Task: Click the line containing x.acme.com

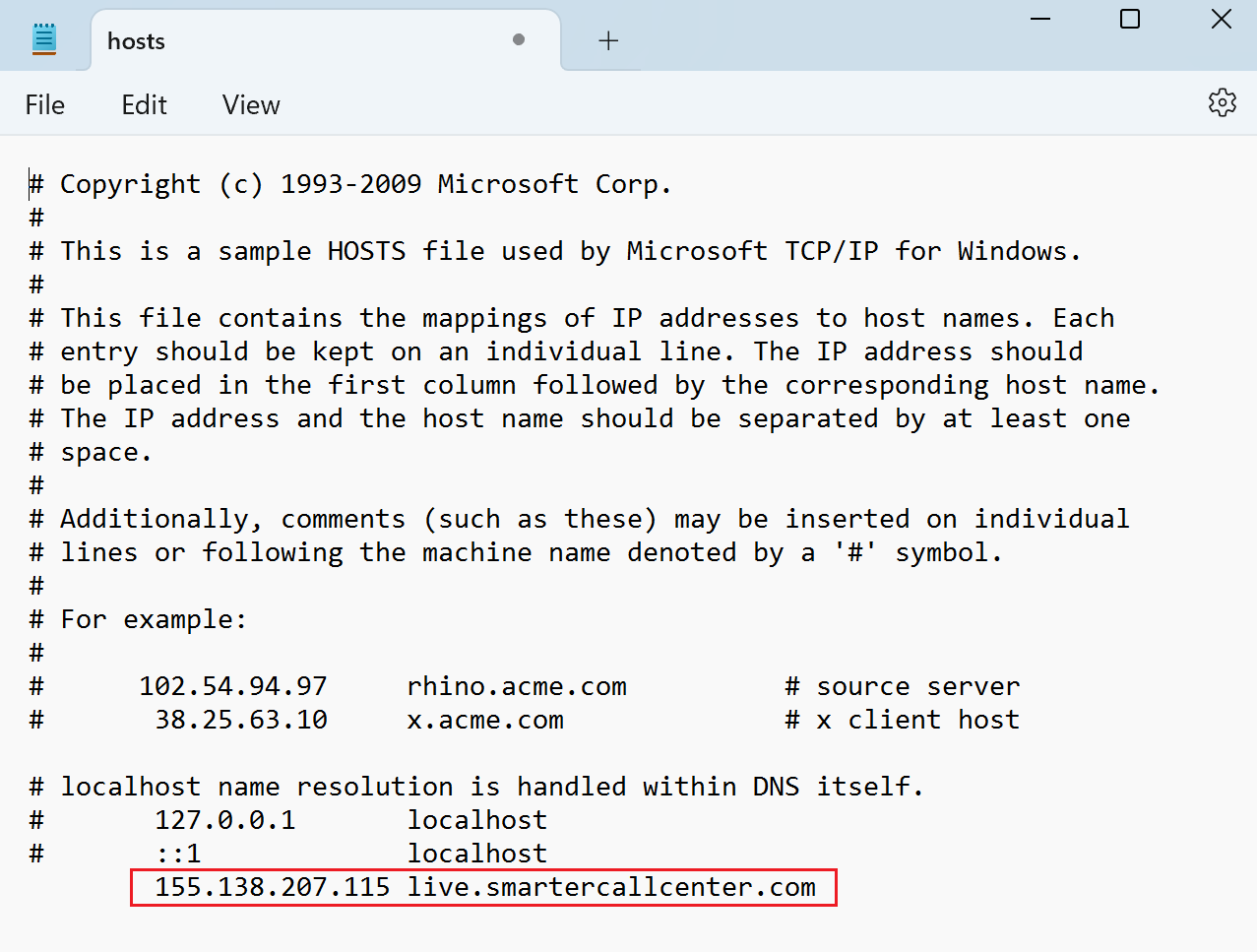Action: coord(484,720)
